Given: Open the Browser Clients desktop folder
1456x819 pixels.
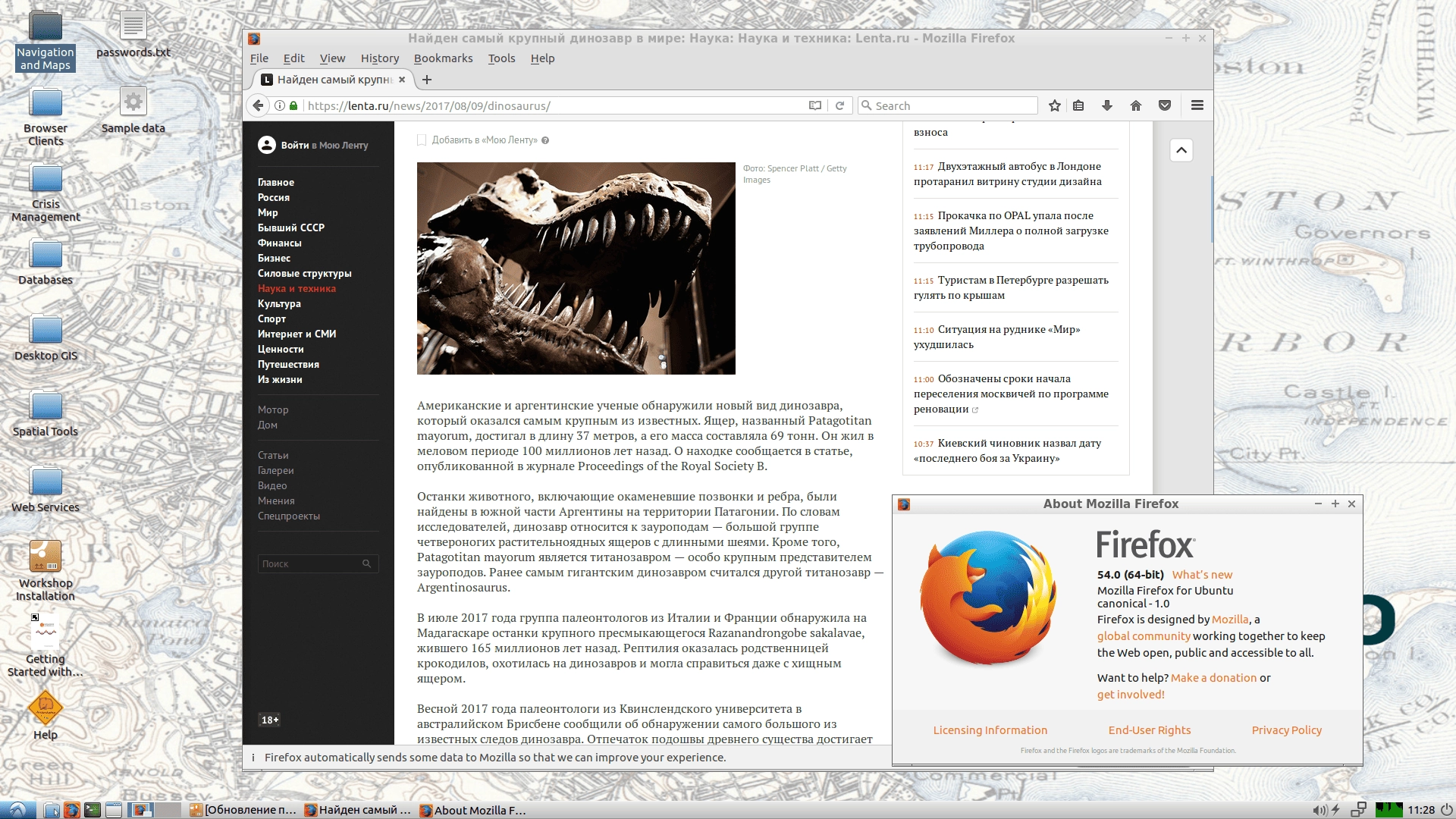Looking at the screenshot, I should pos(45,116).
